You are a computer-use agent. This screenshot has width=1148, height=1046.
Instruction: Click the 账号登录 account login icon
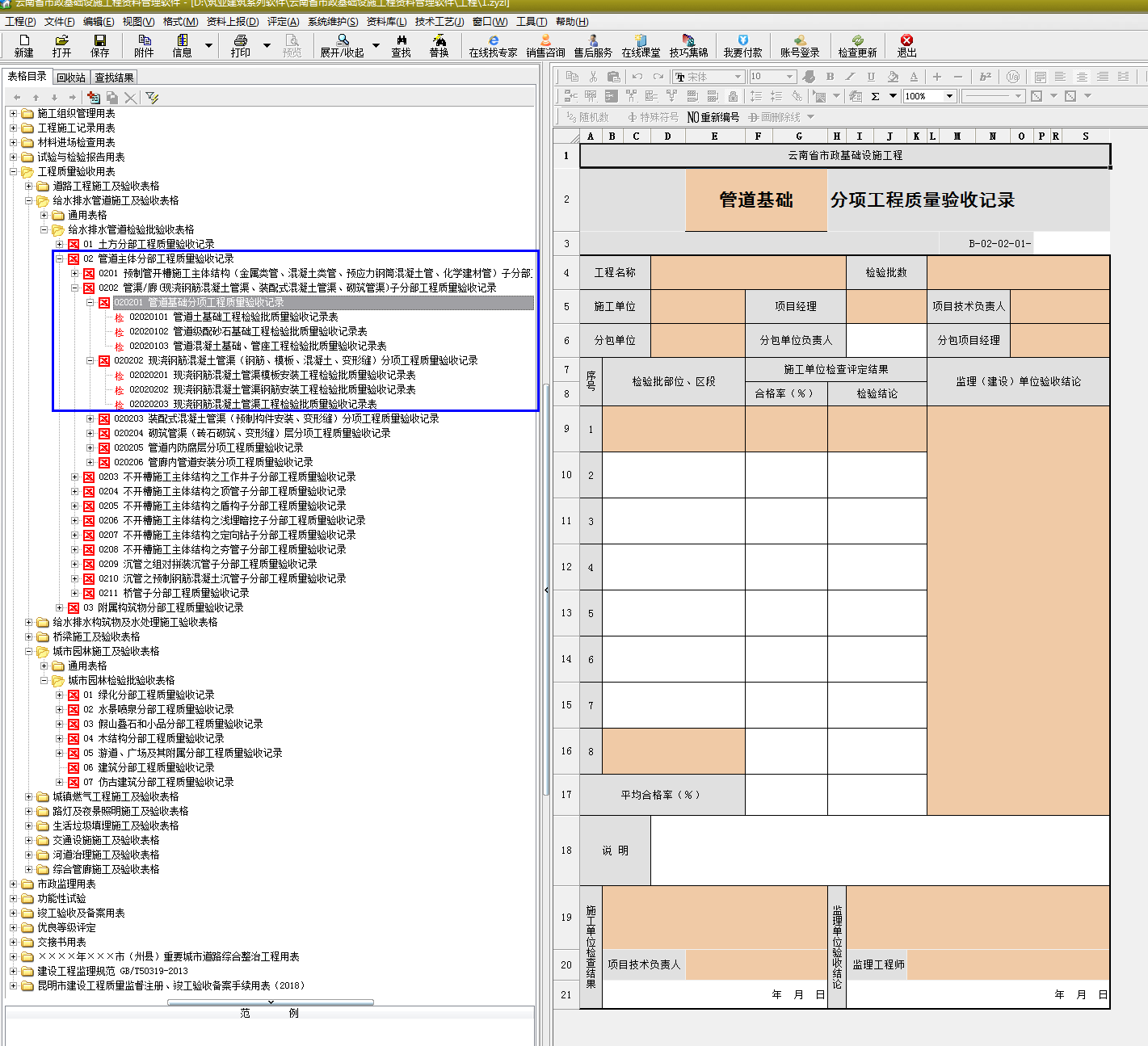coord(800,45)
